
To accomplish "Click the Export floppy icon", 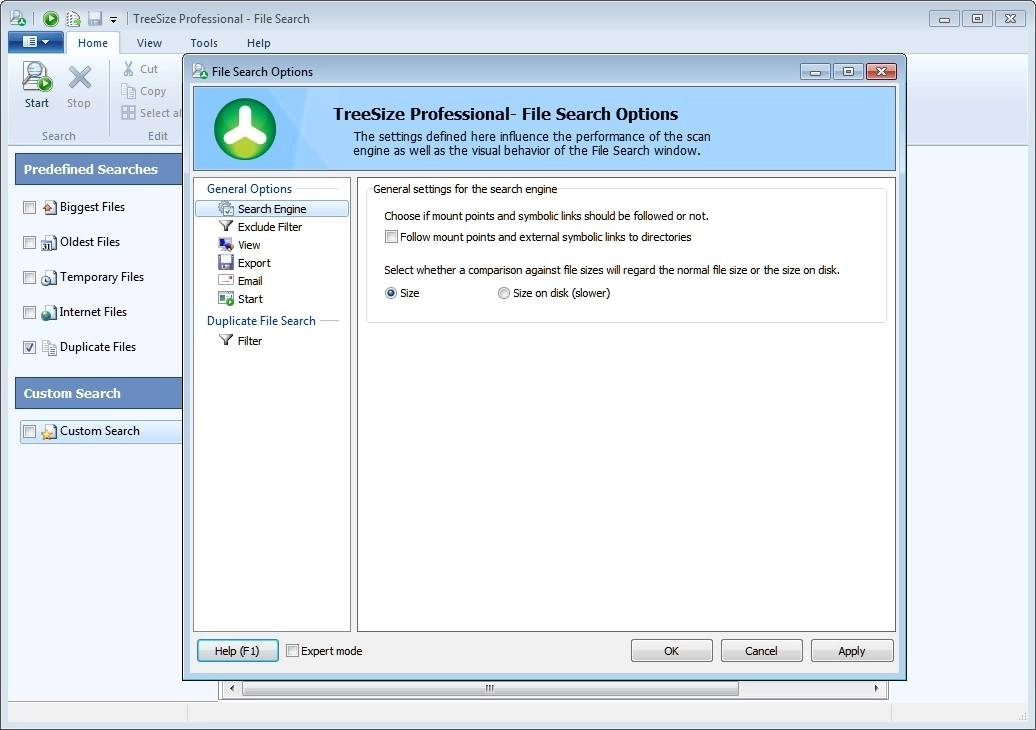I will pyautogui.click(x=226, y=262).
